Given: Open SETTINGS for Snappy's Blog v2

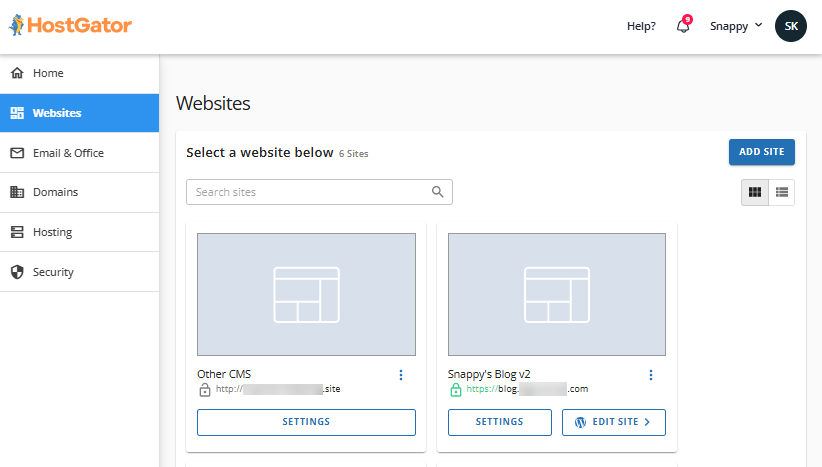Looking at the screenshot, I should pos(500,422).
